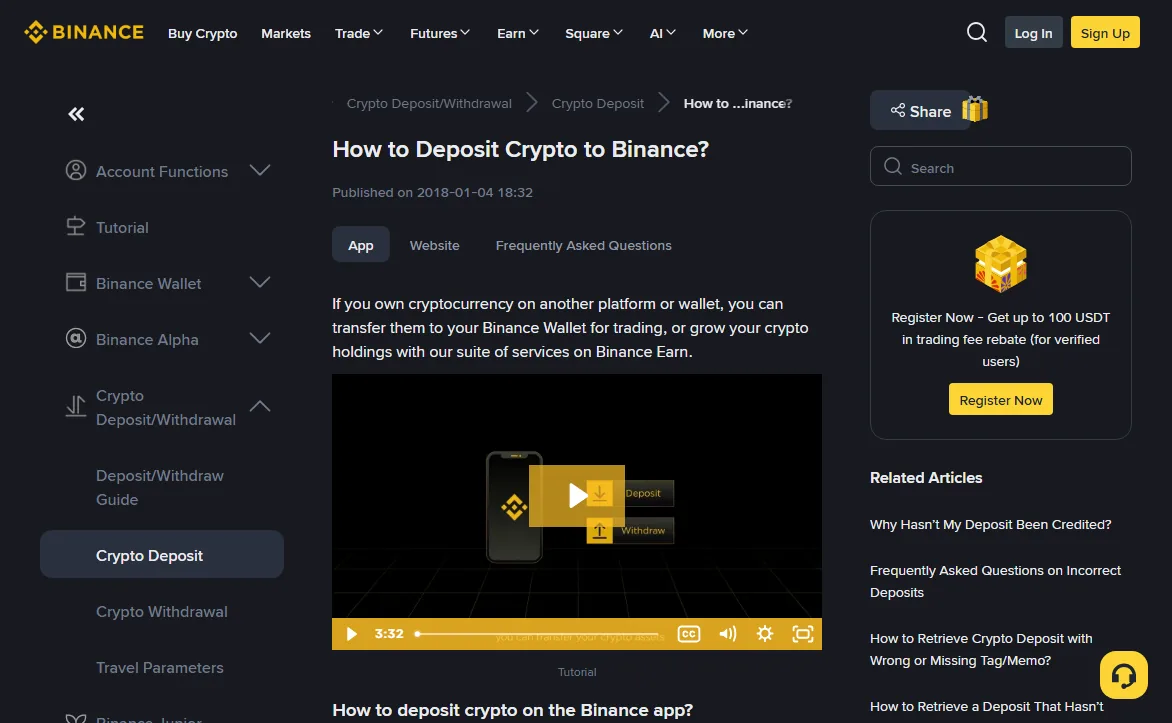Click the Register Now button
The width and height of the screenshot is (1172, 723).
point(1001,399)
